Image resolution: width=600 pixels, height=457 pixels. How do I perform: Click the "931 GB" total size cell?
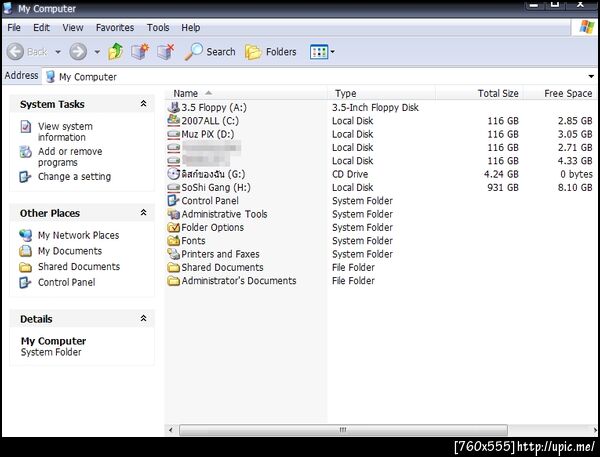pos(503,188)
